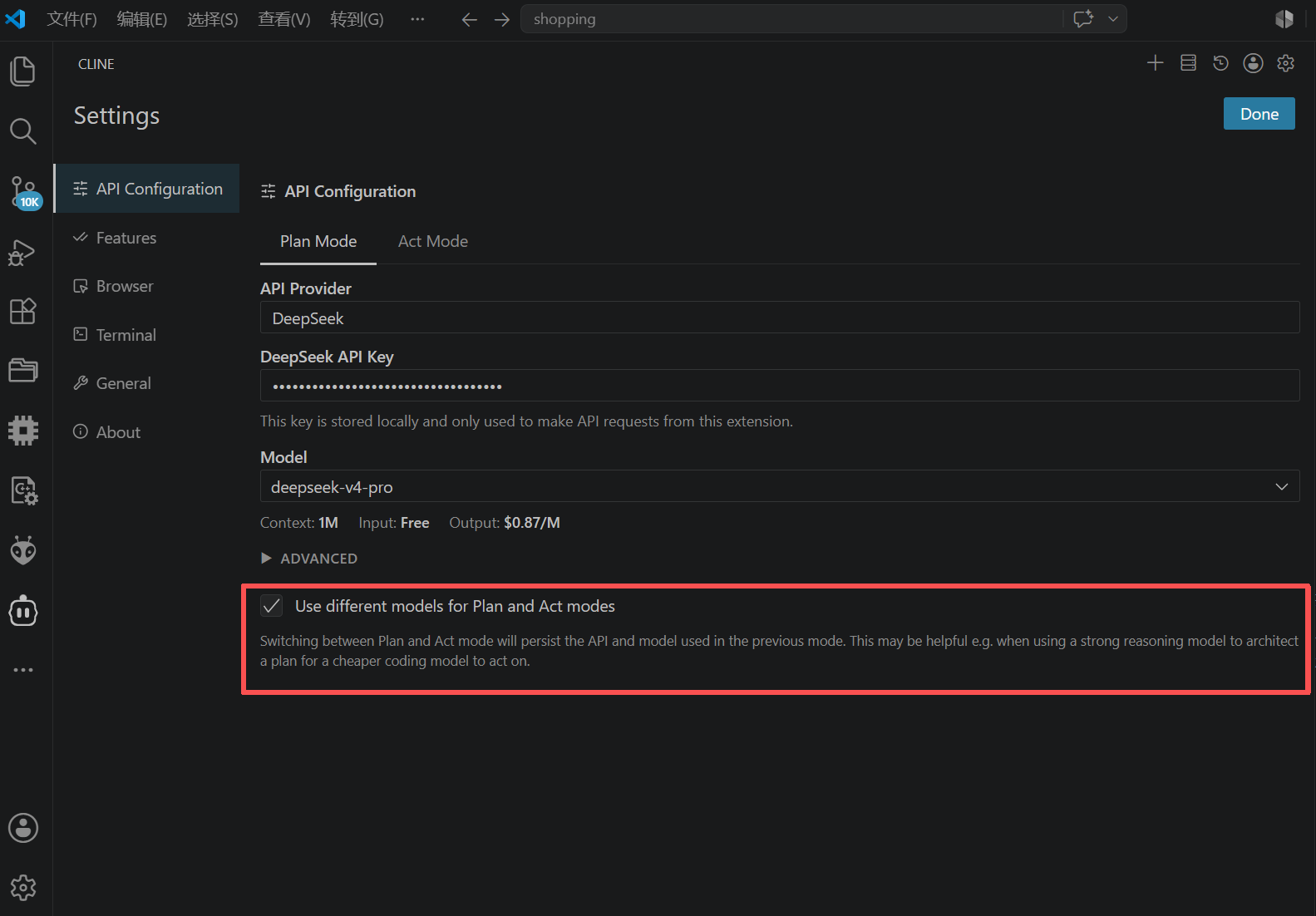Viewport: 1316px width, 916px height.
Task: Open Source Control with 10K badge
Action: [24, 192]
